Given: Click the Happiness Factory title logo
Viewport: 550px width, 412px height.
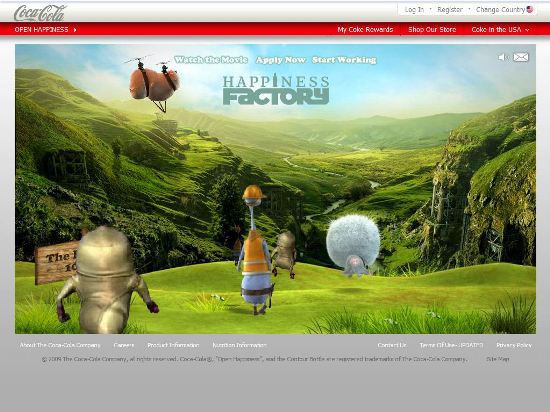Looking at the screenshot, I should pyautogui.click(x=276, y=89).
